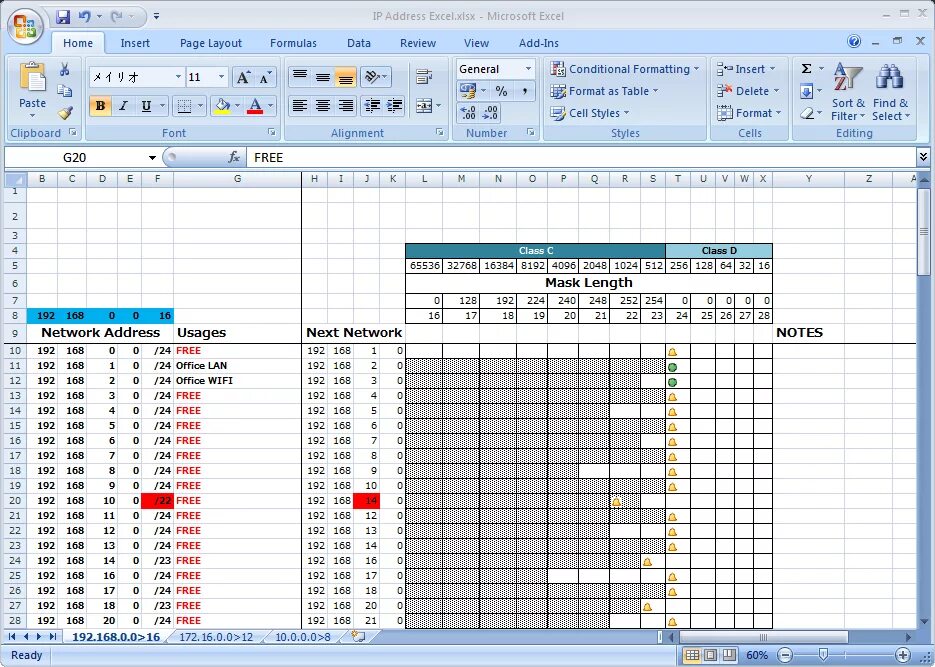Apply italic formatting from Font group
Viewport: 935px width, 667px height.
[x=123, y=104]
